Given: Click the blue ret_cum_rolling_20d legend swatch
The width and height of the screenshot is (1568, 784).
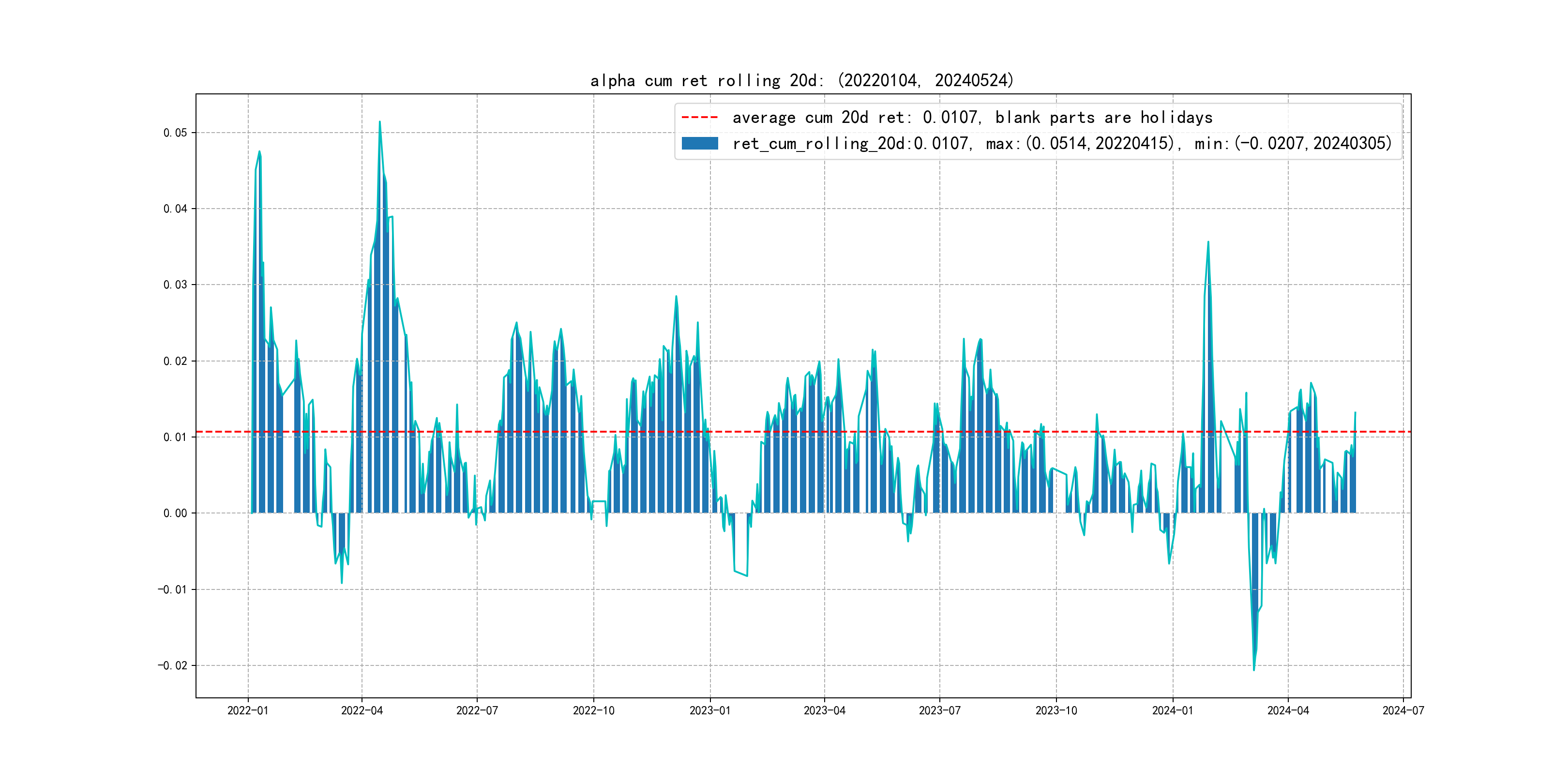Looking at the screenshot, I should [699, 144].
